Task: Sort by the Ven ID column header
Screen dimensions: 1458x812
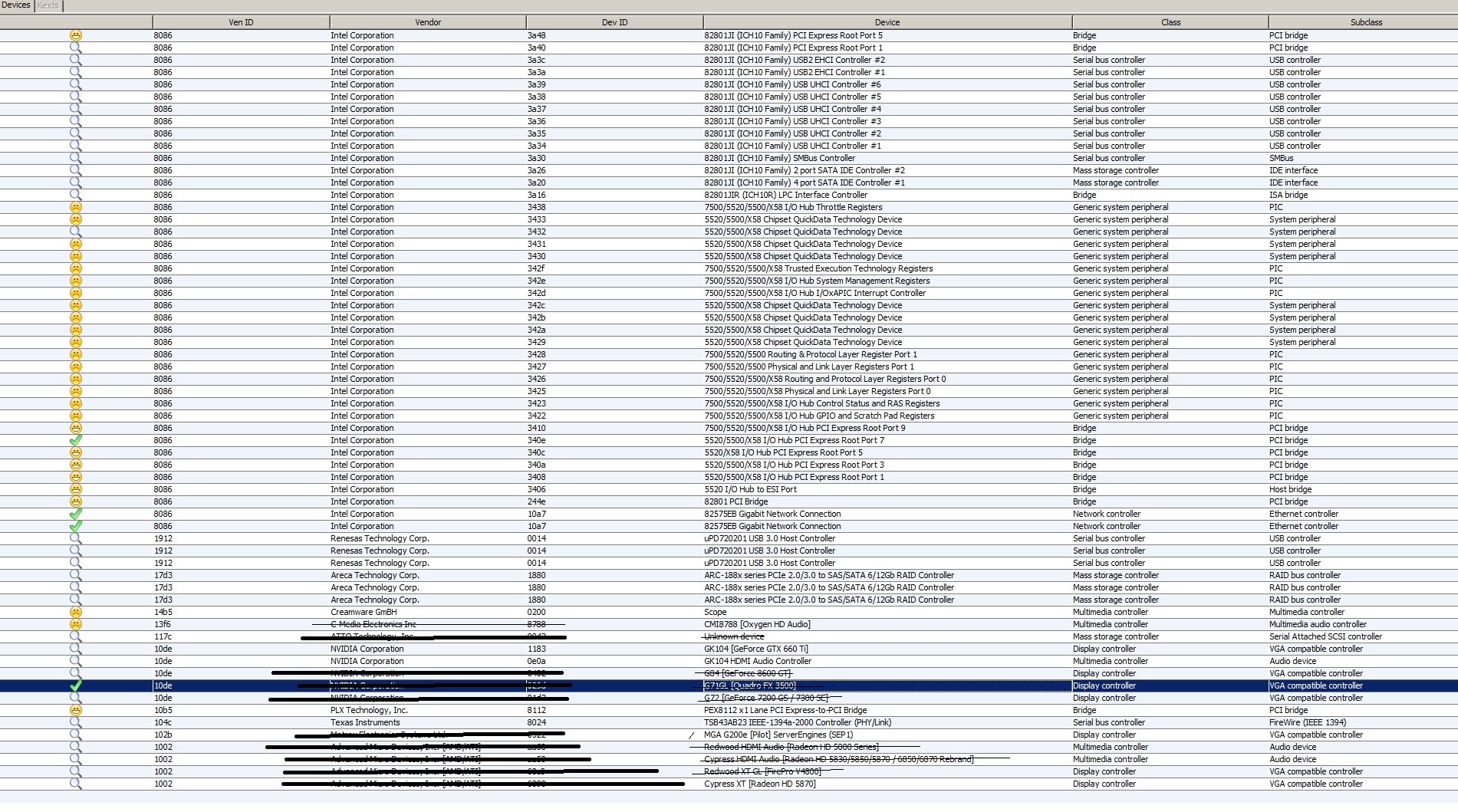Action: 241,22
